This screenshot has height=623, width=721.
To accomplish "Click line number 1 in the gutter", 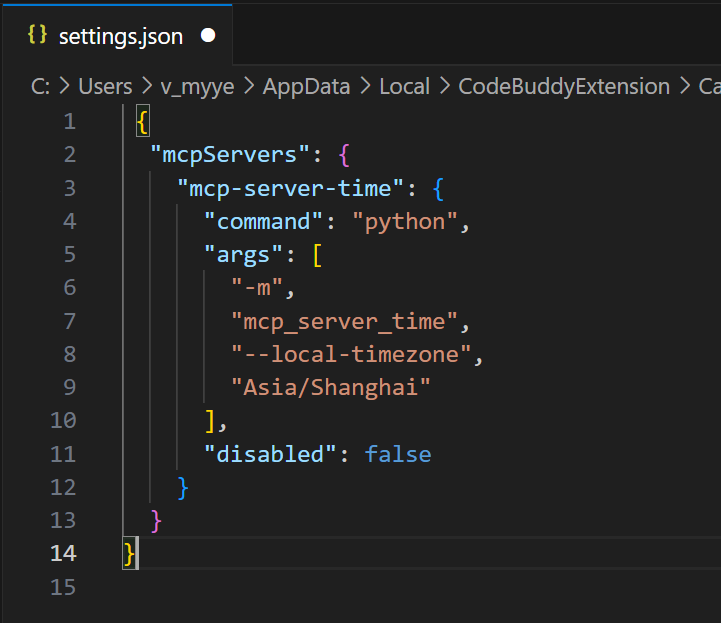I will click(x=68, y=122).
